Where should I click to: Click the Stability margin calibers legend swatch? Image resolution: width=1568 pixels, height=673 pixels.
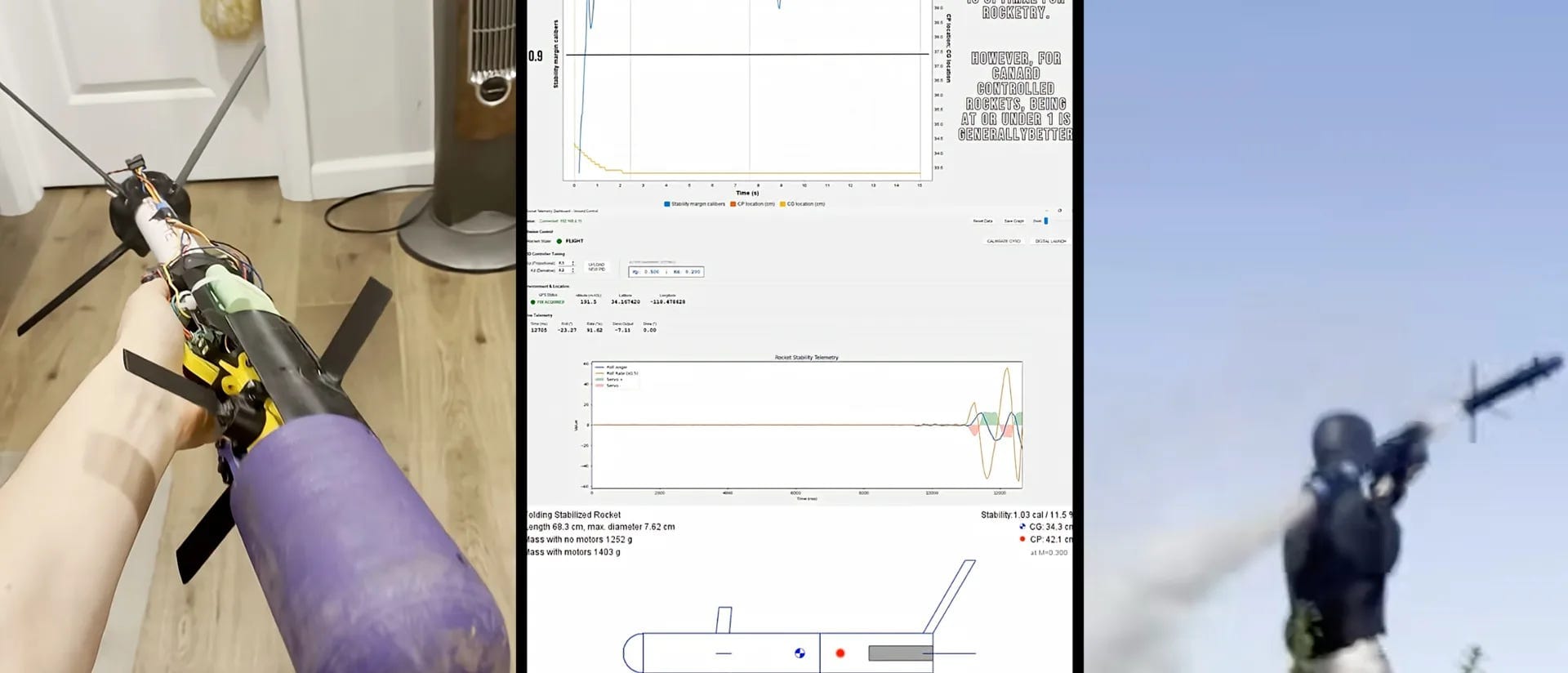[667, 204]
